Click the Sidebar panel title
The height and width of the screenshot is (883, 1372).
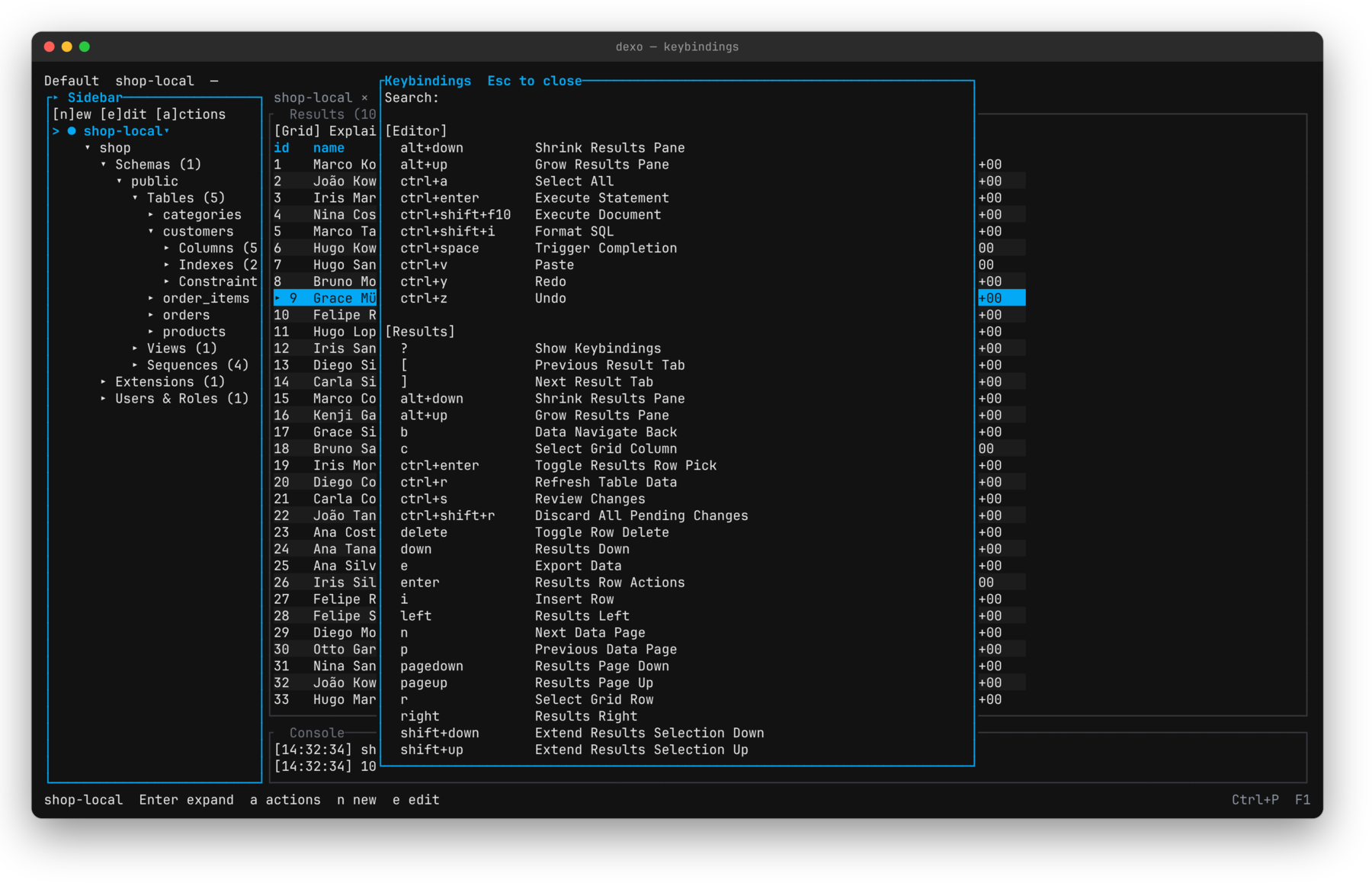95,98
